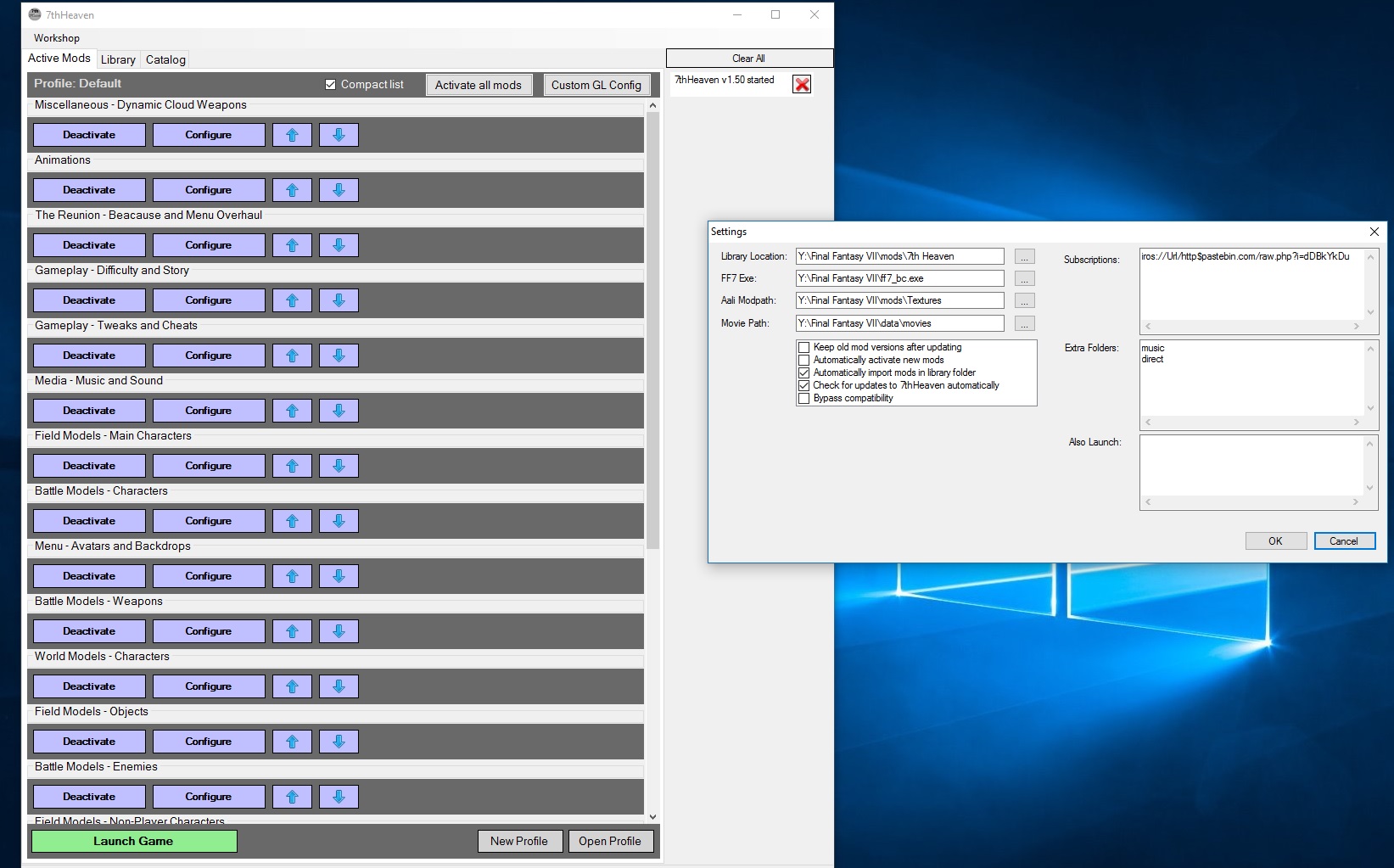Move Menu Avatars and Backdrops up
1394x868 pixels.
coord(292,576)
